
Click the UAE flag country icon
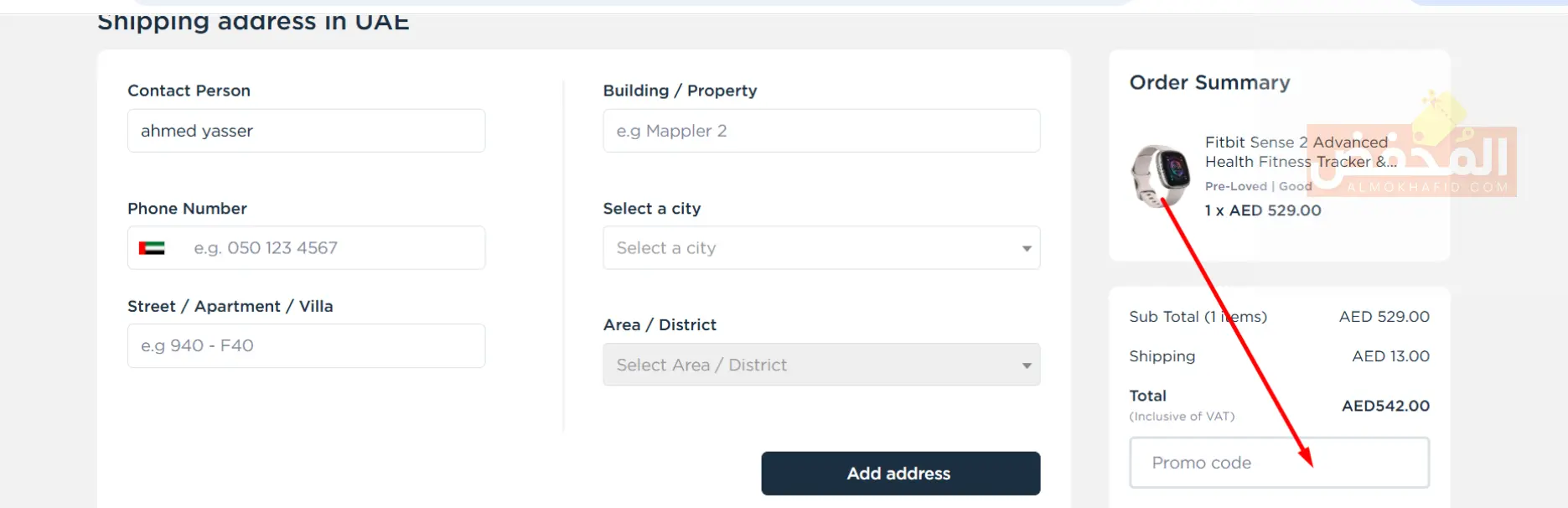[x=152, y=248]
